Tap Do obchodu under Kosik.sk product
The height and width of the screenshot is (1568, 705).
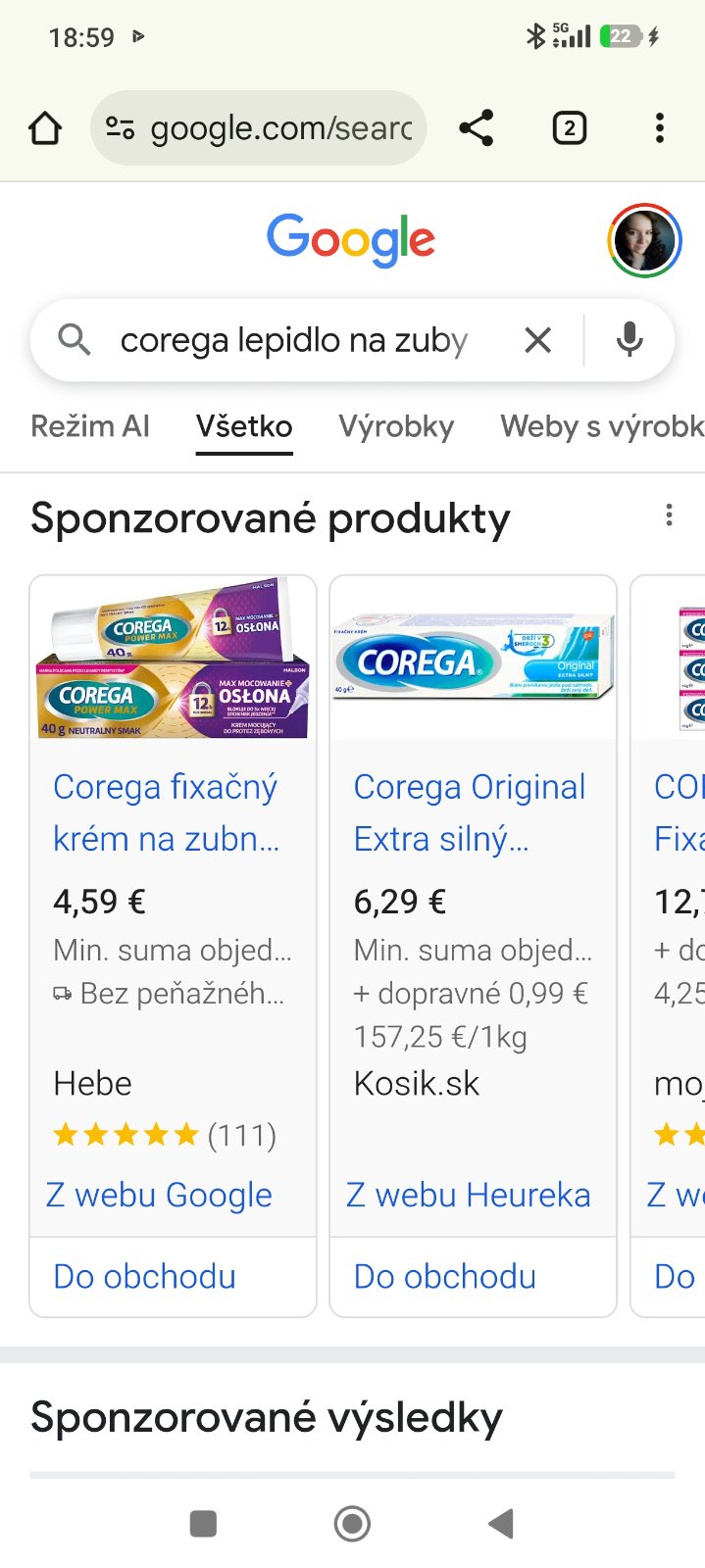pos(445,1276)
